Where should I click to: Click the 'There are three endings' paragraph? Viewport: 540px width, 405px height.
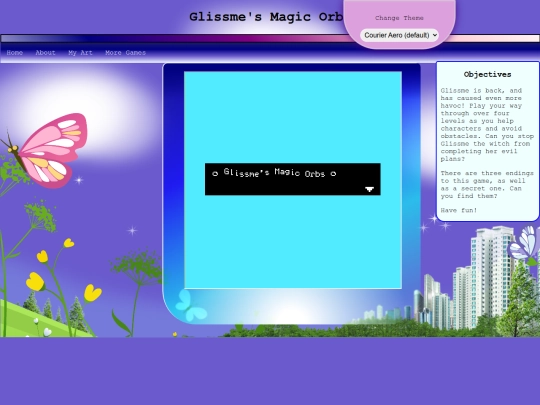487,185
